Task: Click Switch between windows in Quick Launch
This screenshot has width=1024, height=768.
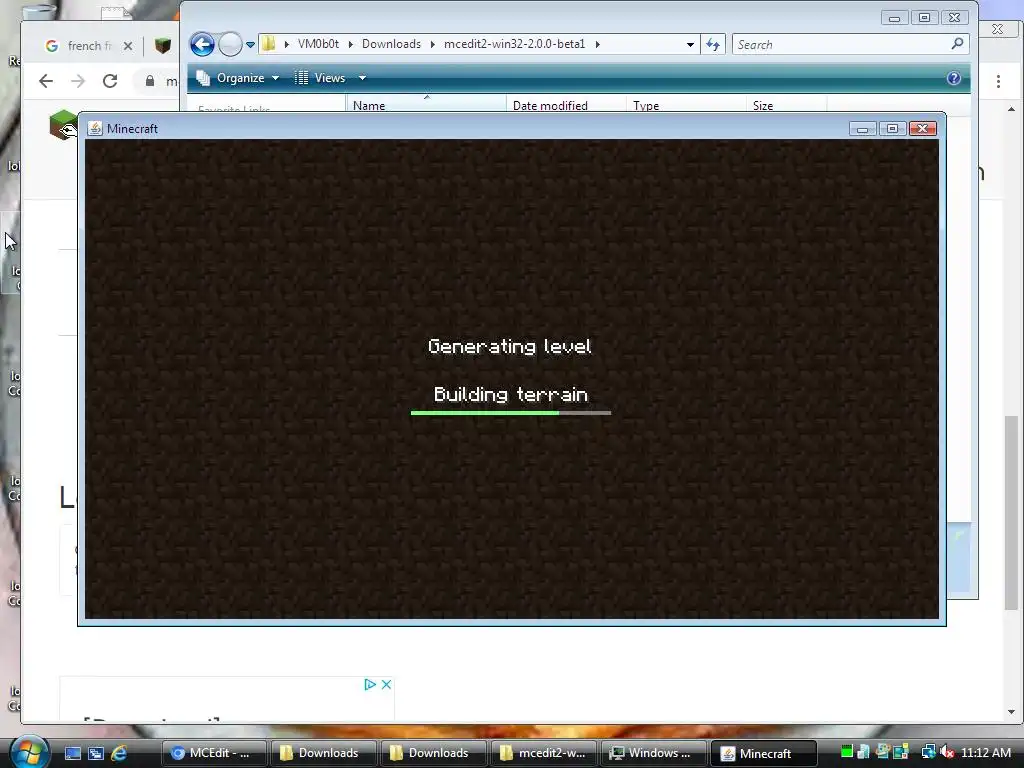Action: [96, 753]
